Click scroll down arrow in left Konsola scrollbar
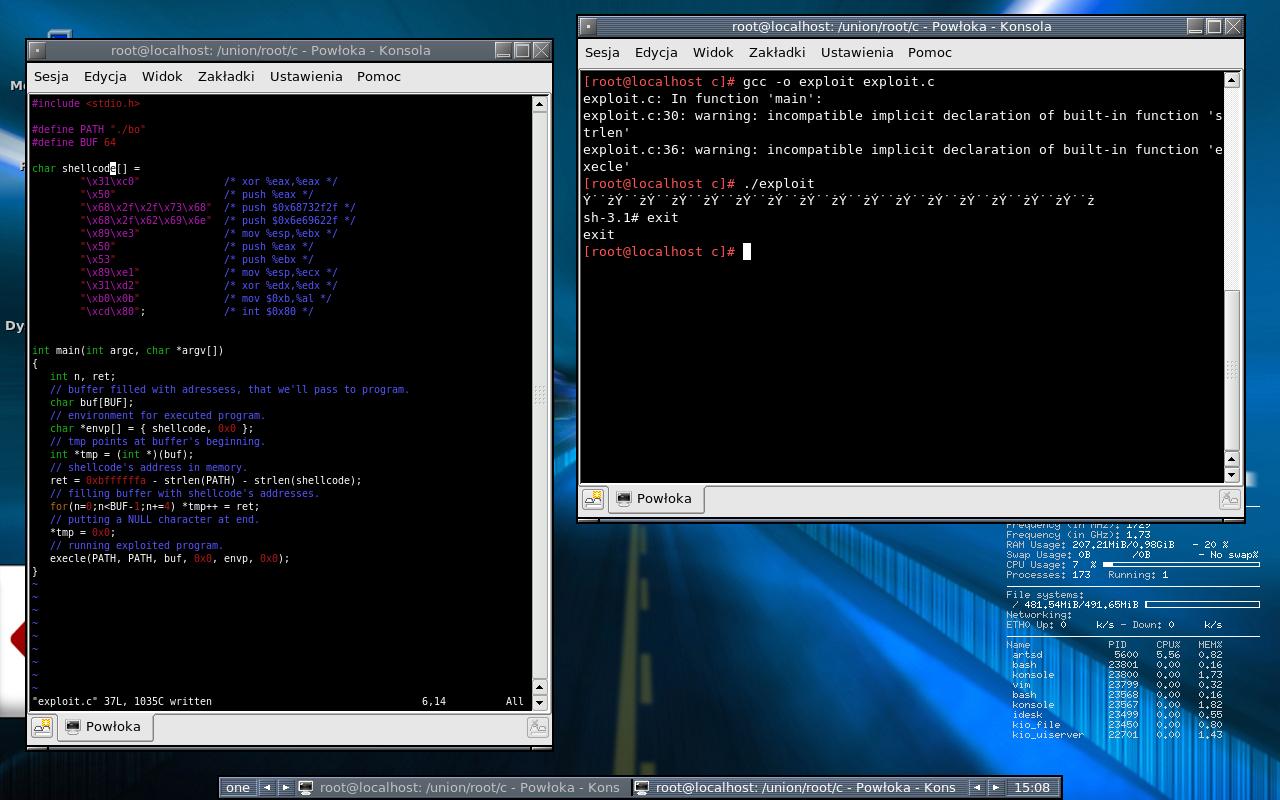This screenshot has height=800, width=1280. [x=540, y=701]
